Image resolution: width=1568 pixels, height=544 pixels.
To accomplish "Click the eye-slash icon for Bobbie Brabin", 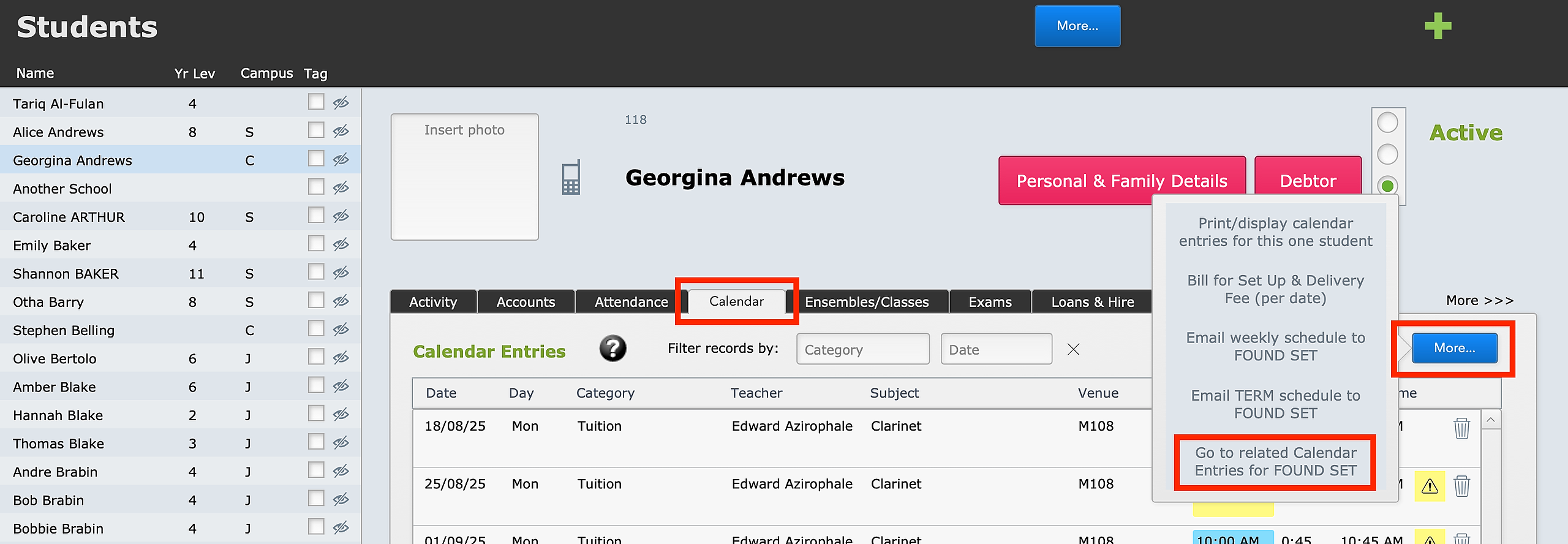I will coord(341,527).
